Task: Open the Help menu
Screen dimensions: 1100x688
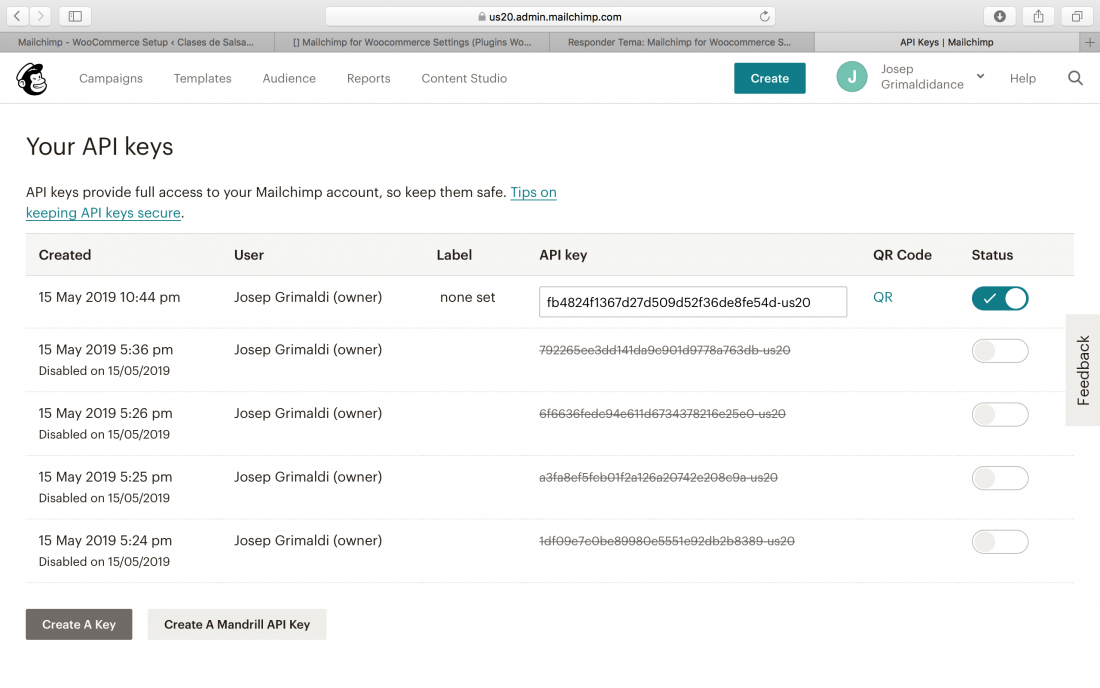Action: click(1022, 79)
